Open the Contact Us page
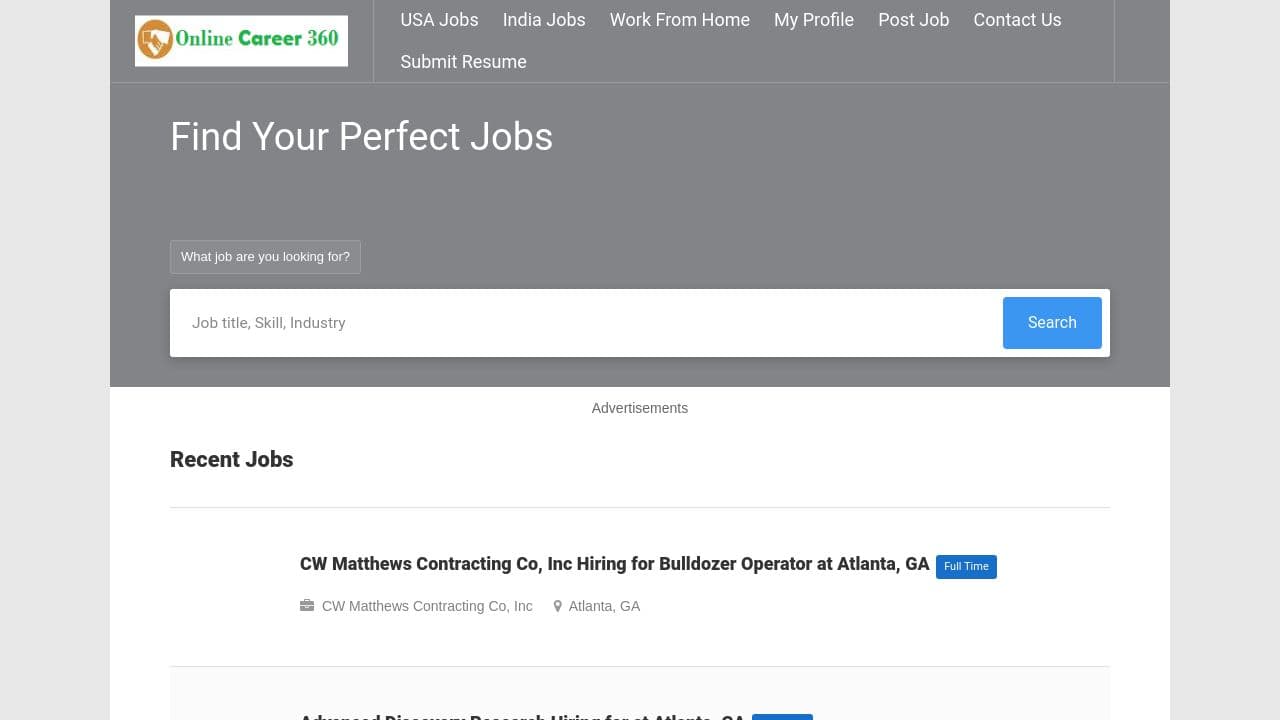Image resolution: width=1280 pixels, height=720 pixels. click(1017, 20)
